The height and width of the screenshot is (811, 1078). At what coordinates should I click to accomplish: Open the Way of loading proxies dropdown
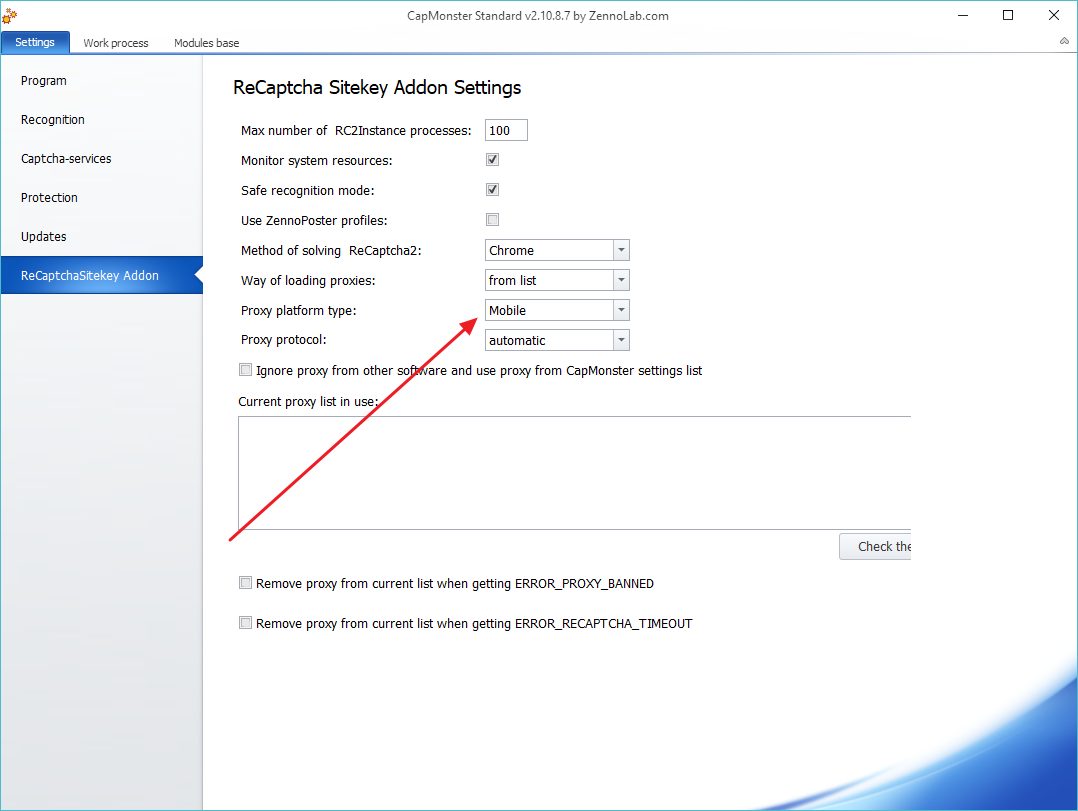557,280
